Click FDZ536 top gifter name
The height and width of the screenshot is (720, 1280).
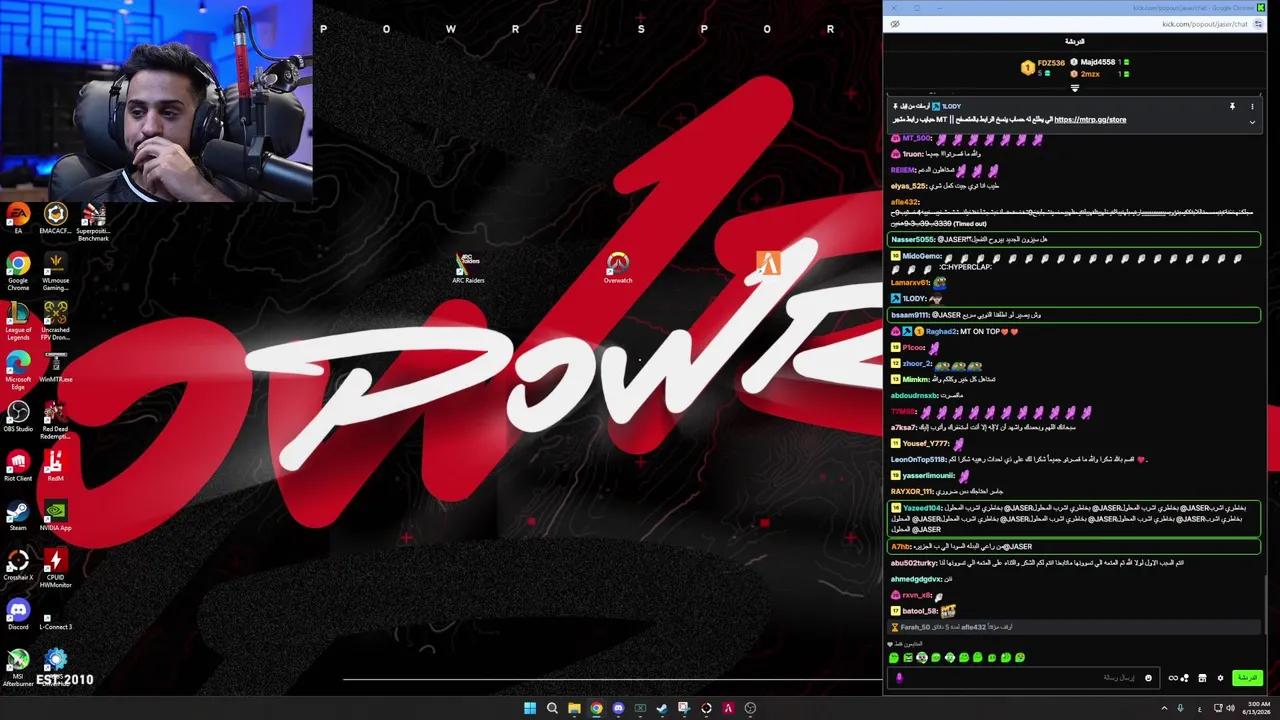click(x=1051, y=63)
